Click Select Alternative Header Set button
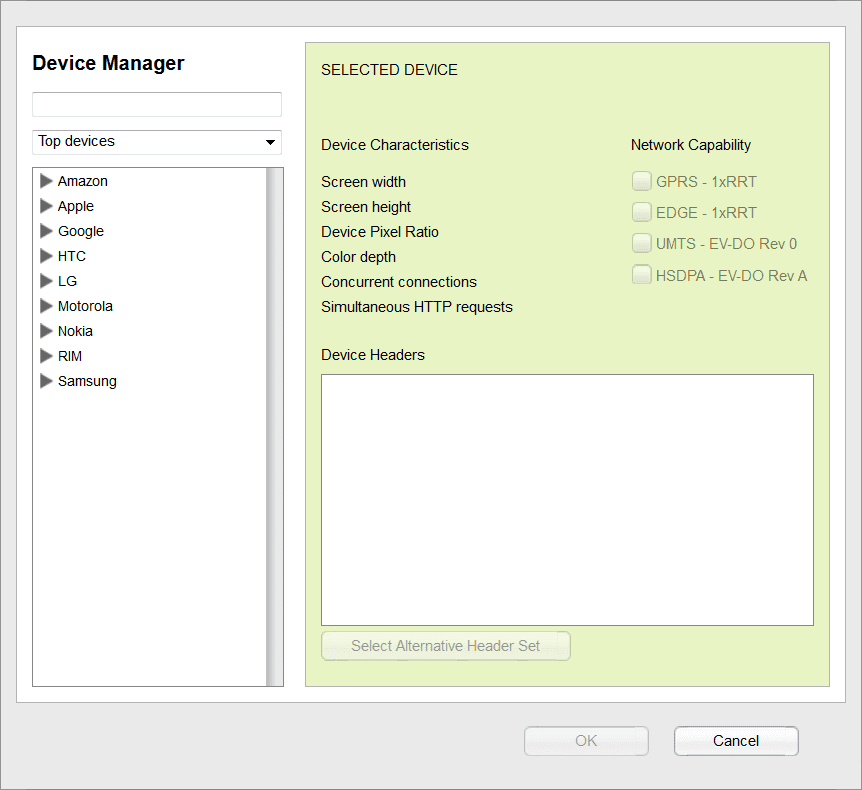Viewport: 862px width, 790px height. click(x=446, y=646)
